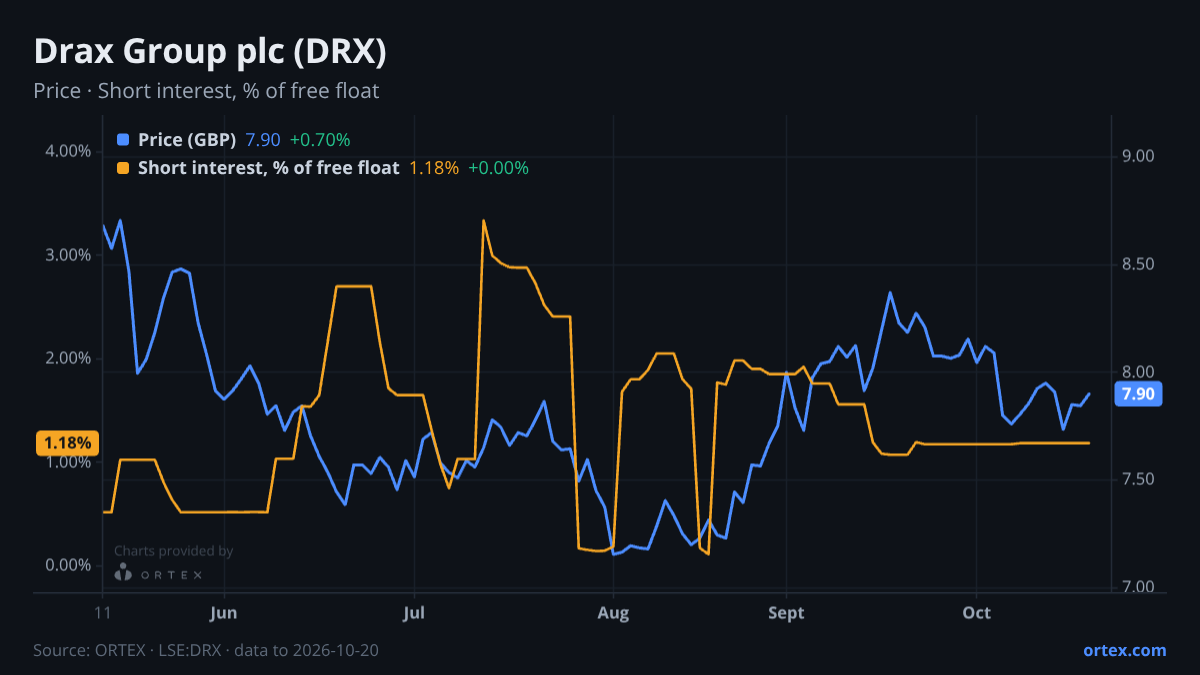This screenshot has height=675, width=1200.
Task: Click the Aug date axis label
Action: (x=613, y=612)
